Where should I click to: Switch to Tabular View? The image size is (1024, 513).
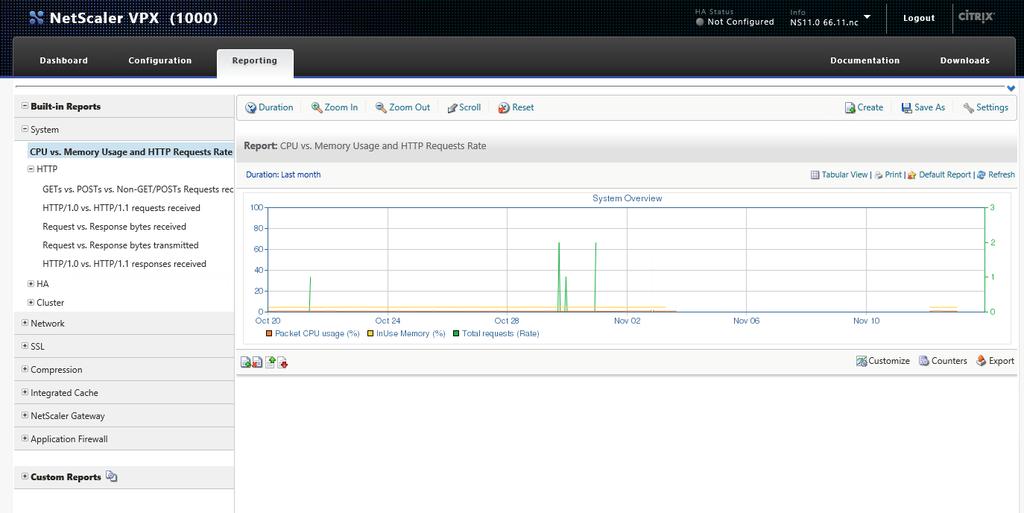tap(839, 175)
